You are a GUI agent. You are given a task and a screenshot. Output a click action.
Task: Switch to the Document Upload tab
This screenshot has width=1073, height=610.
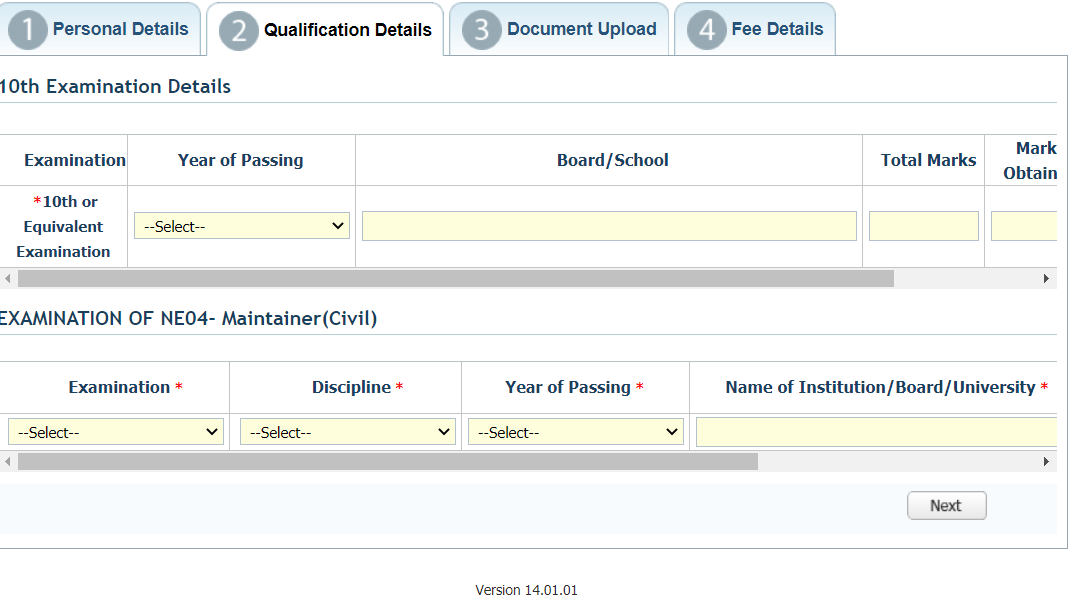click(x=581, y=29)
